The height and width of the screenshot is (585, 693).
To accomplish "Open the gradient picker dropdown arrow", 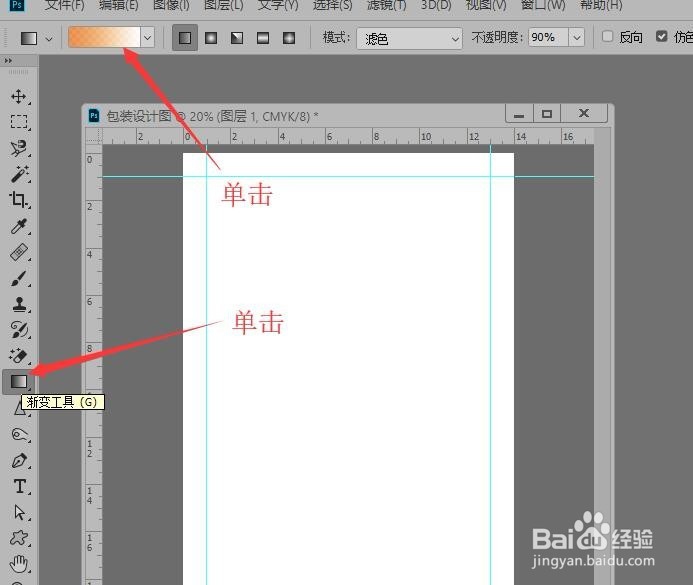I will (x=147, y=38).
